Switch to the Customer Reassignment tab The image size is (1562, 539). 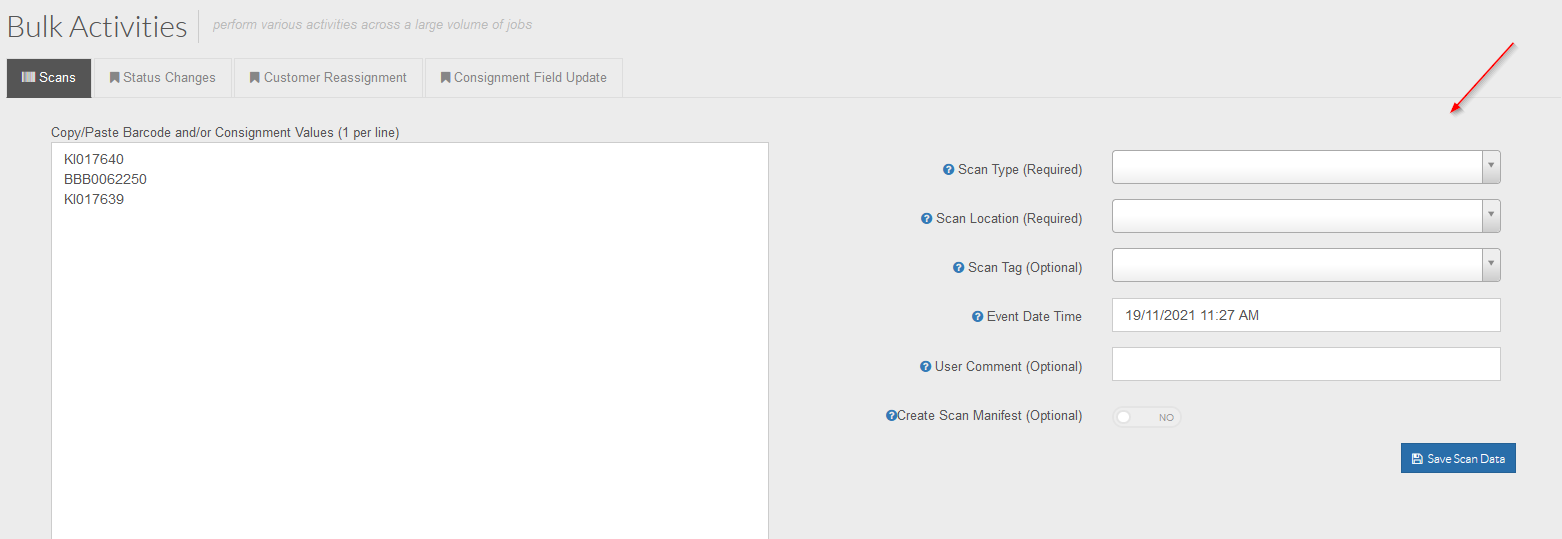pyautogui.click(x=328, y=78)
